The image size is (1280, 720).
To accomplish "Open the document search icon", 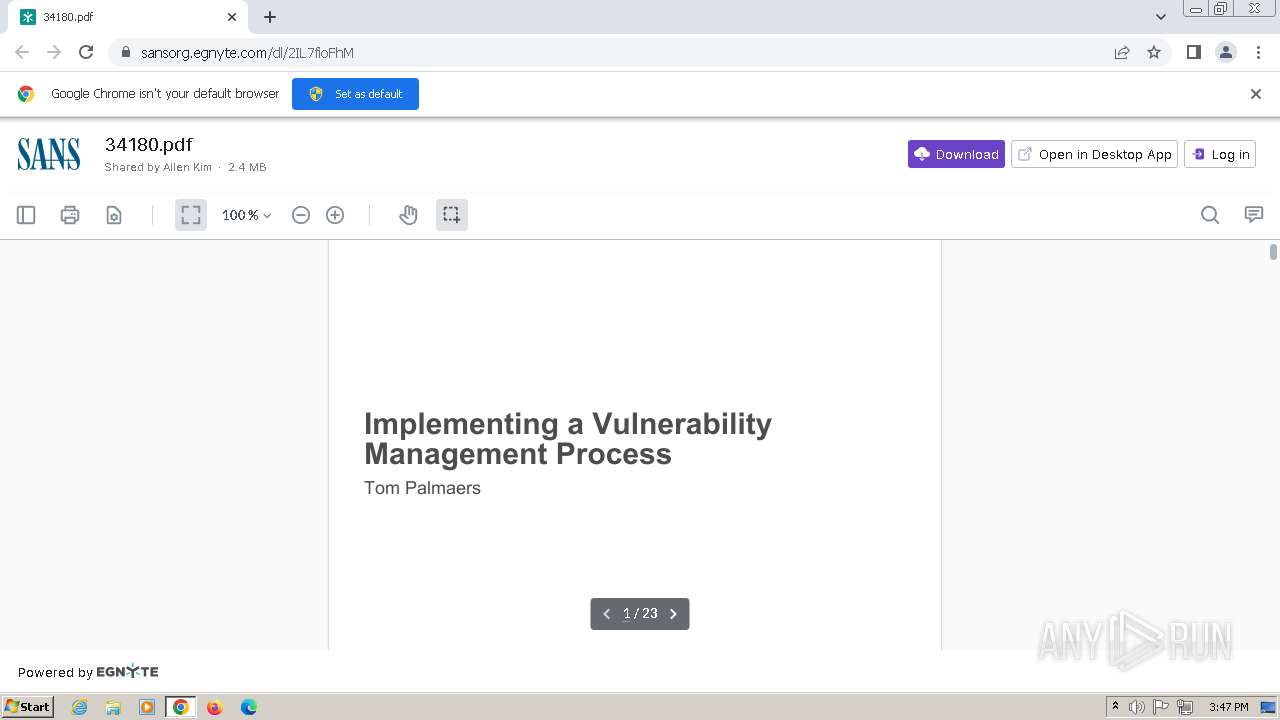I will (1210, 215).
